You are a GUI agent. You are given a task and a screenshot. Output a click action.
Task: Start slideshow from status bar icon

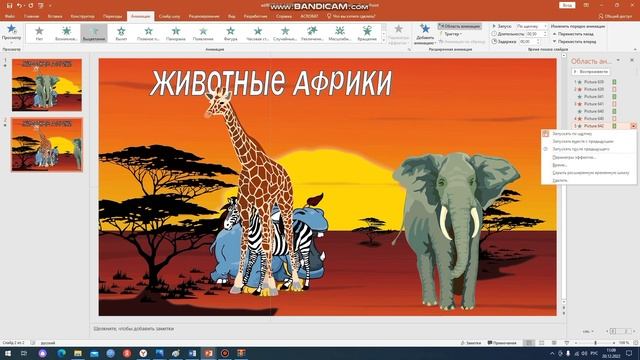pos(567,343)
